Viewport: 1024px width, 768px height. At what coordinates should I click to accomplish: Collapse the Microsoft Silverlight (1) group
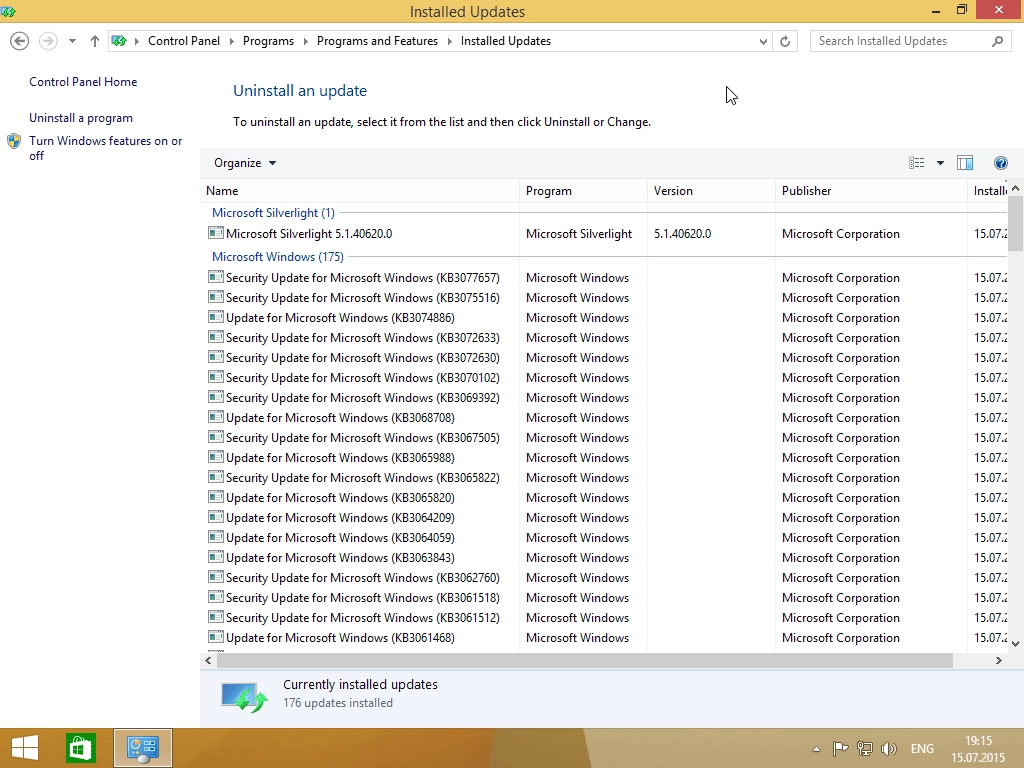pos(273,213)
